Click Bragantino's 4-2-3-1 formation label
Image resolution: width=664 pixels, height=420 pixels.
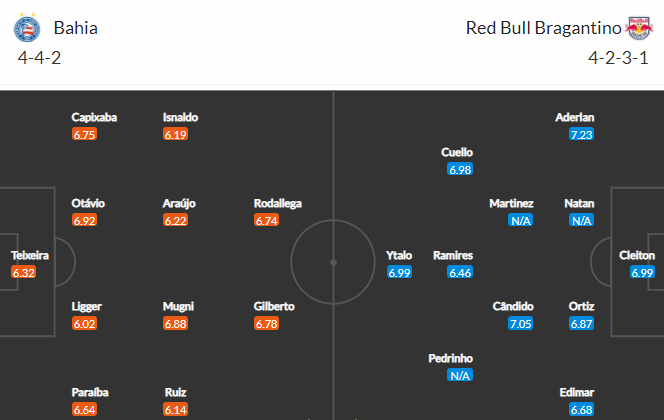click(618, 58)
